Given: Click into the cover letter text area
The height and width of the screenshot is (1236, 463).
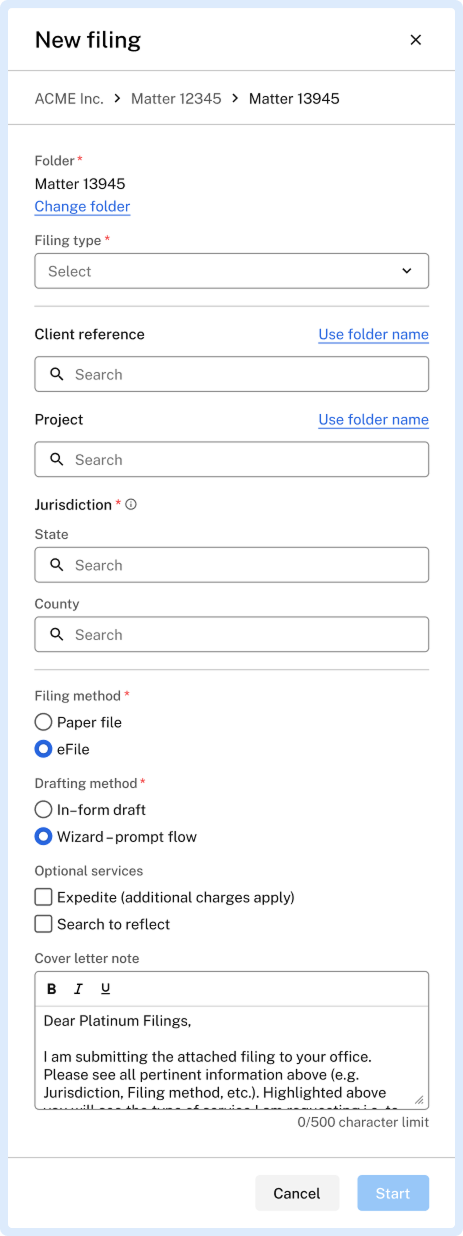Looking at the screenshot, I should tap(232, 1057).
